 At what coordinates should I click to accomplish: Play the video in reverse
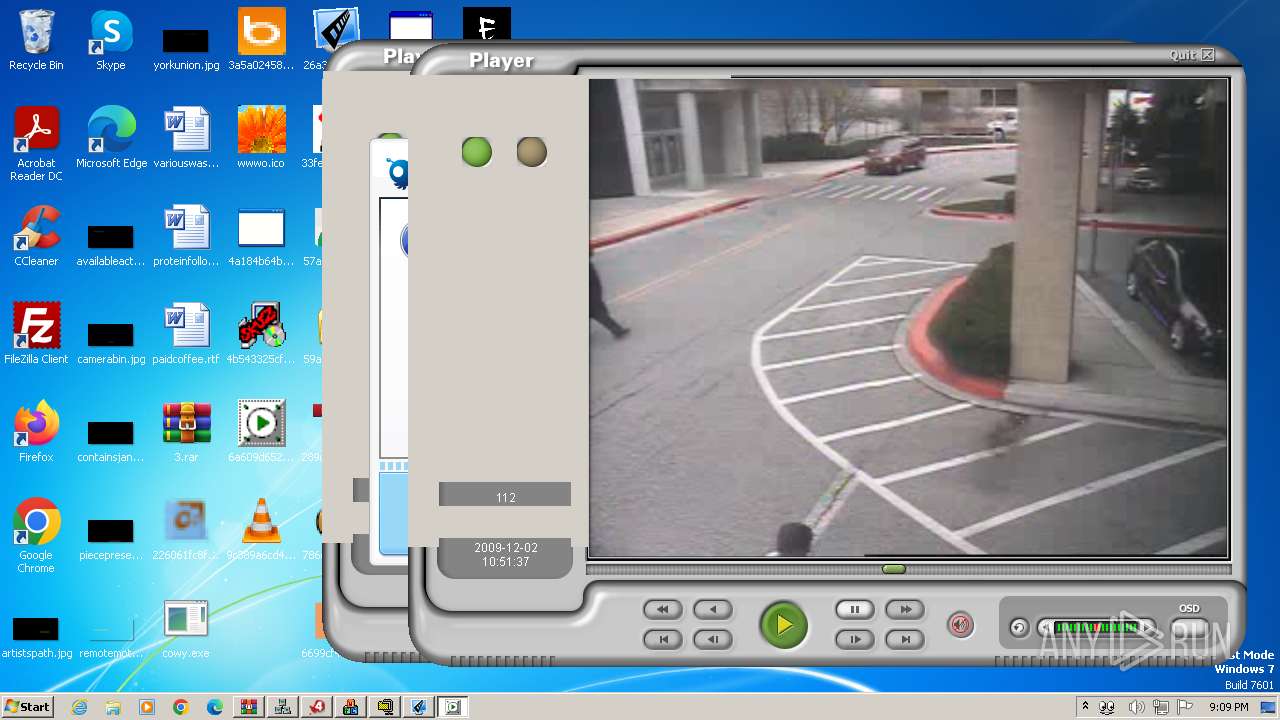tap(713, 609)
